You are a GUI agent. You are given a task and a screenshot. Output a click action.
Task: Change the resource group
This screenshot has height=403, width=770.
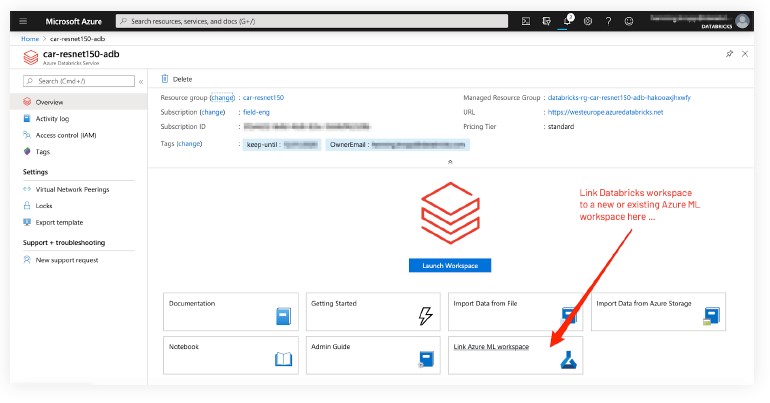(222, 98)
